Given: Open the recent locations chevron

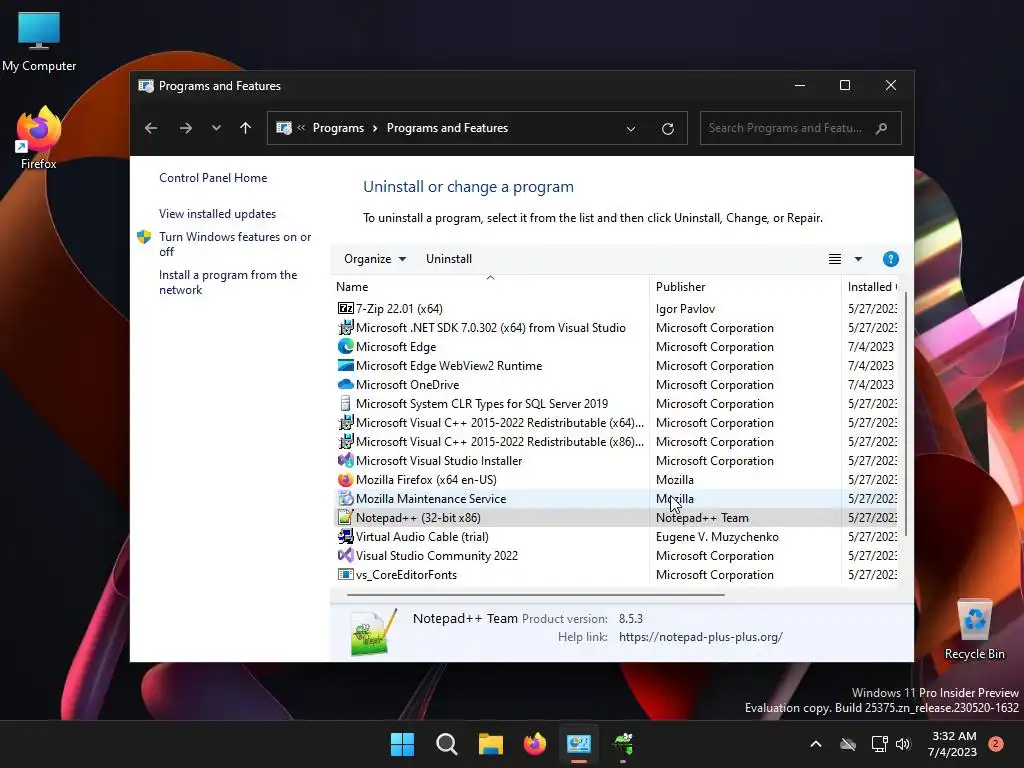Looking at the screenshot, I should point(216,128).
